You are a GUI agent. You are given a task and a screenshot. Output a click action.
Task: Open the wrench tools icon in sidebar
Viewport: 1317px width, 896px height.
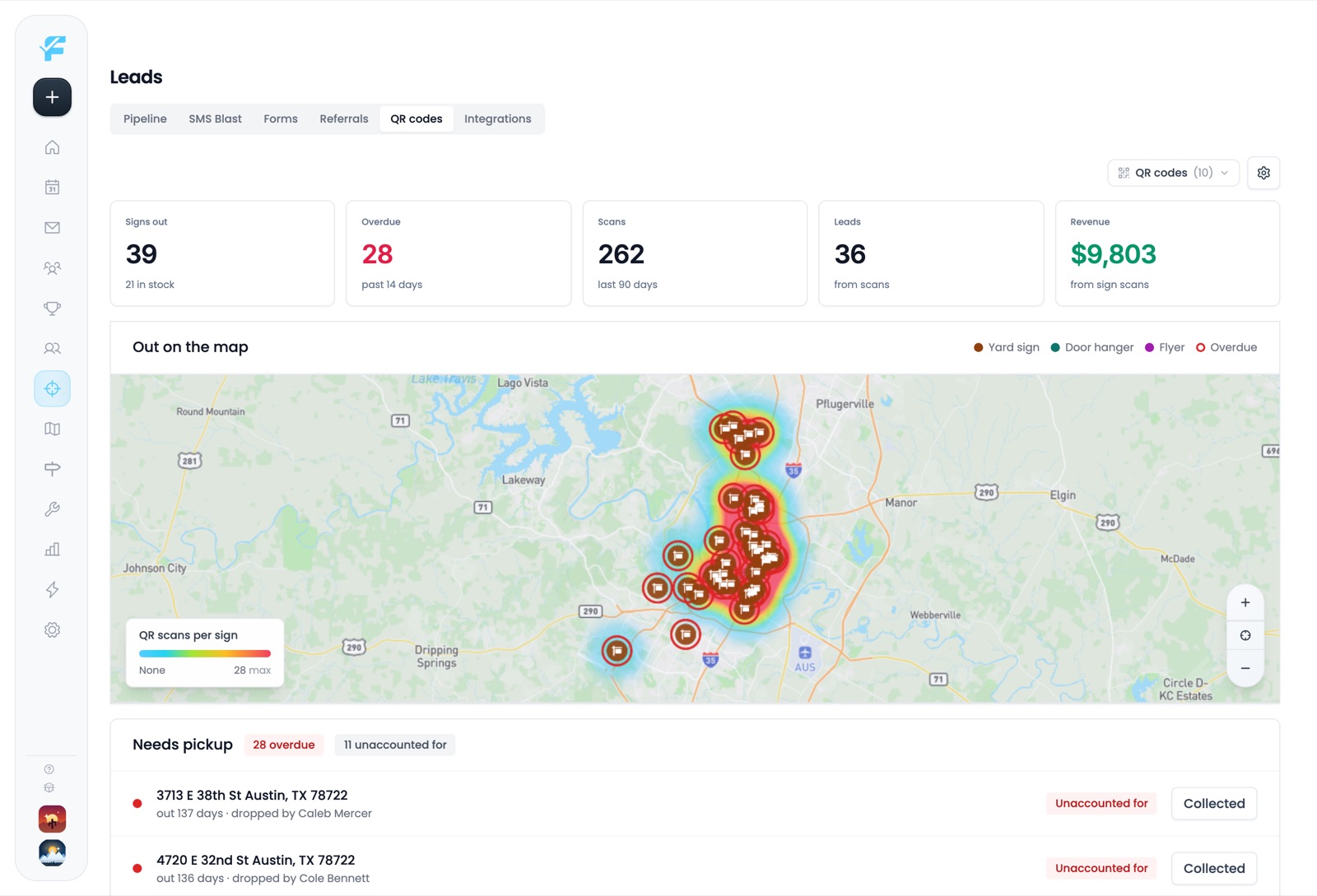click(x=52, y=509)
